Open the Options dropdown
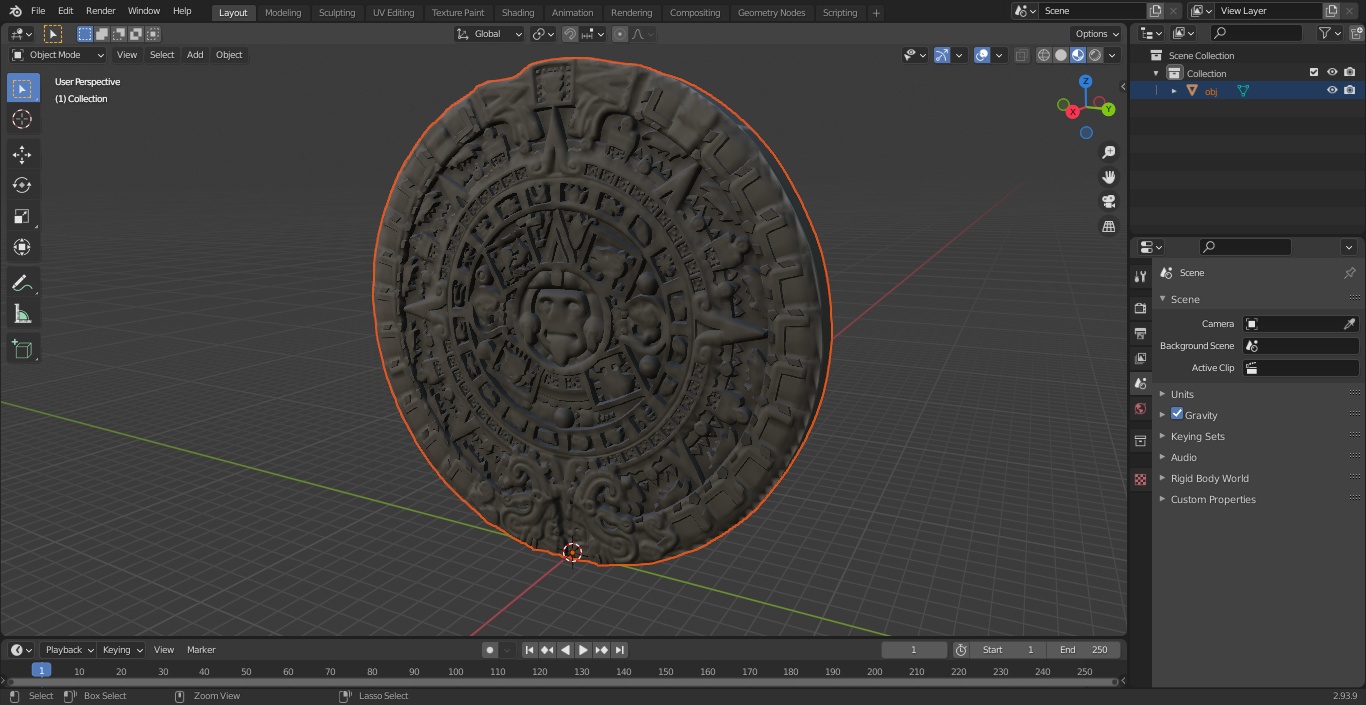Screen dimensions: 1366x705 pos(1097,34)
